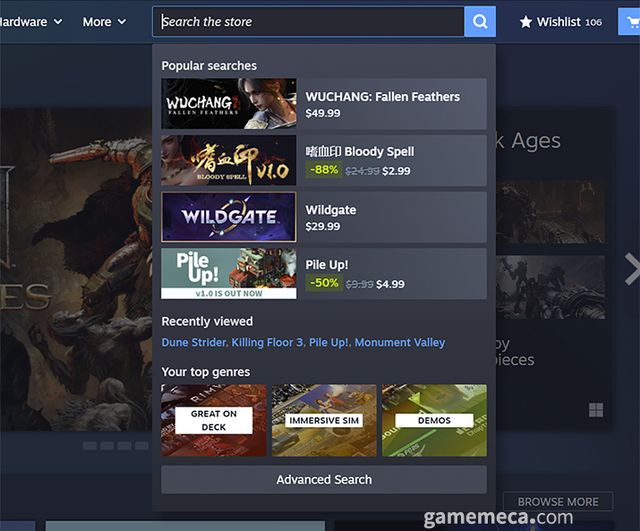Click the Wishlist star icon
Screen dimensions: 640x531
coord(526,22)
